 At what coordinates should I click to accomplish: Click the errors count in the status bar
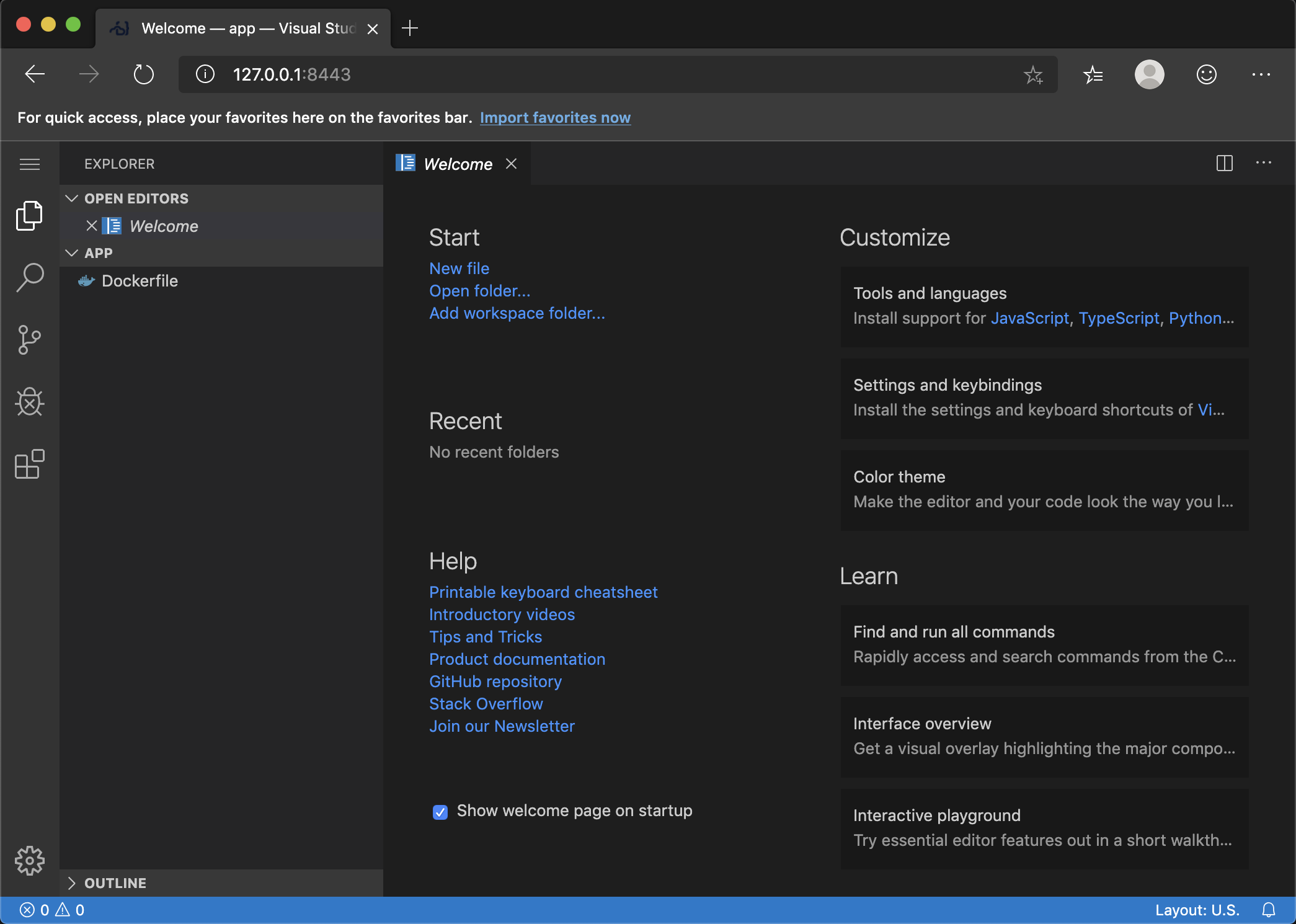pyautogui.click(x=35, y=910)
